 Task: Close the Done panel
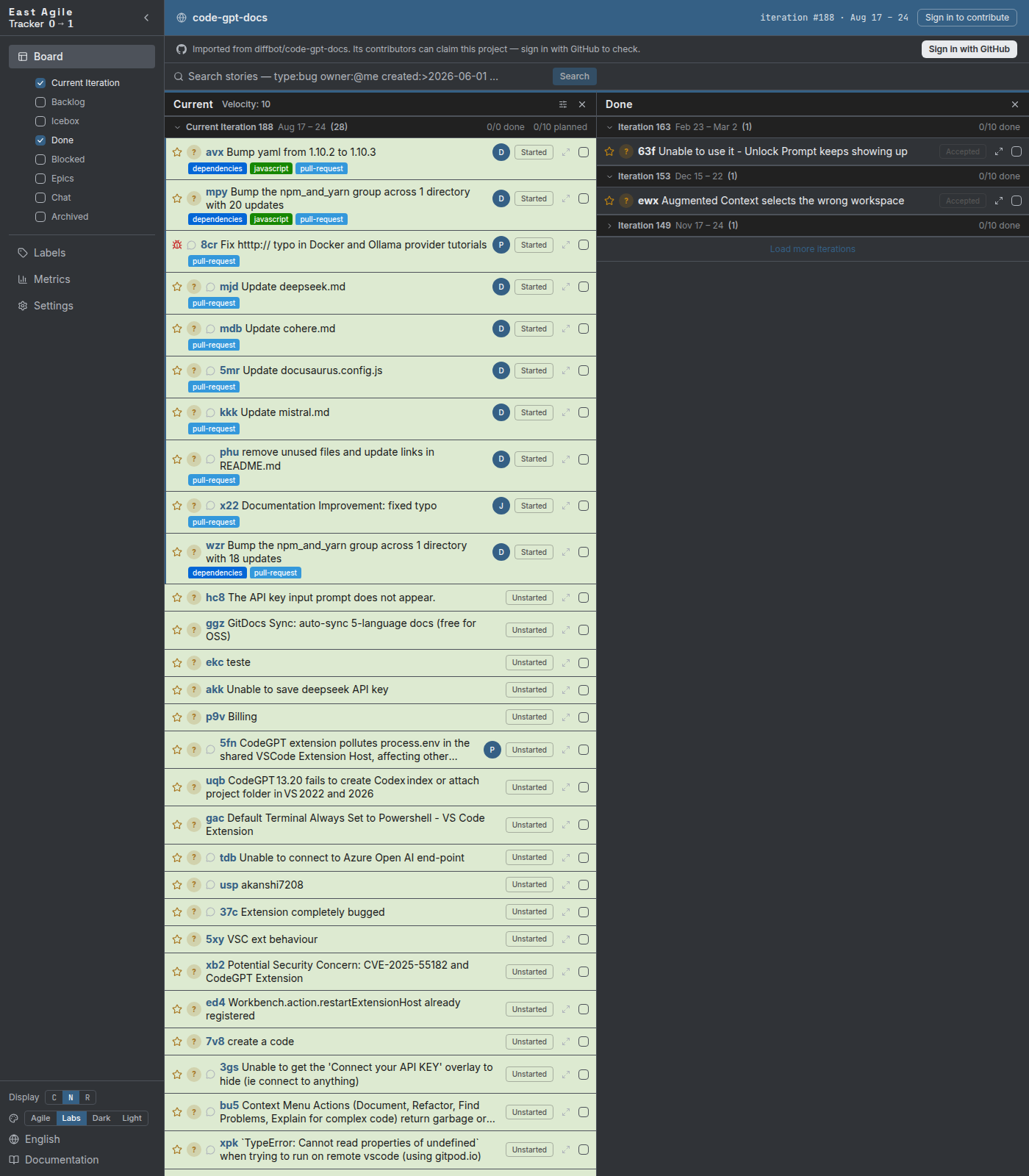pyautogui.click(x=1015, y=104)
